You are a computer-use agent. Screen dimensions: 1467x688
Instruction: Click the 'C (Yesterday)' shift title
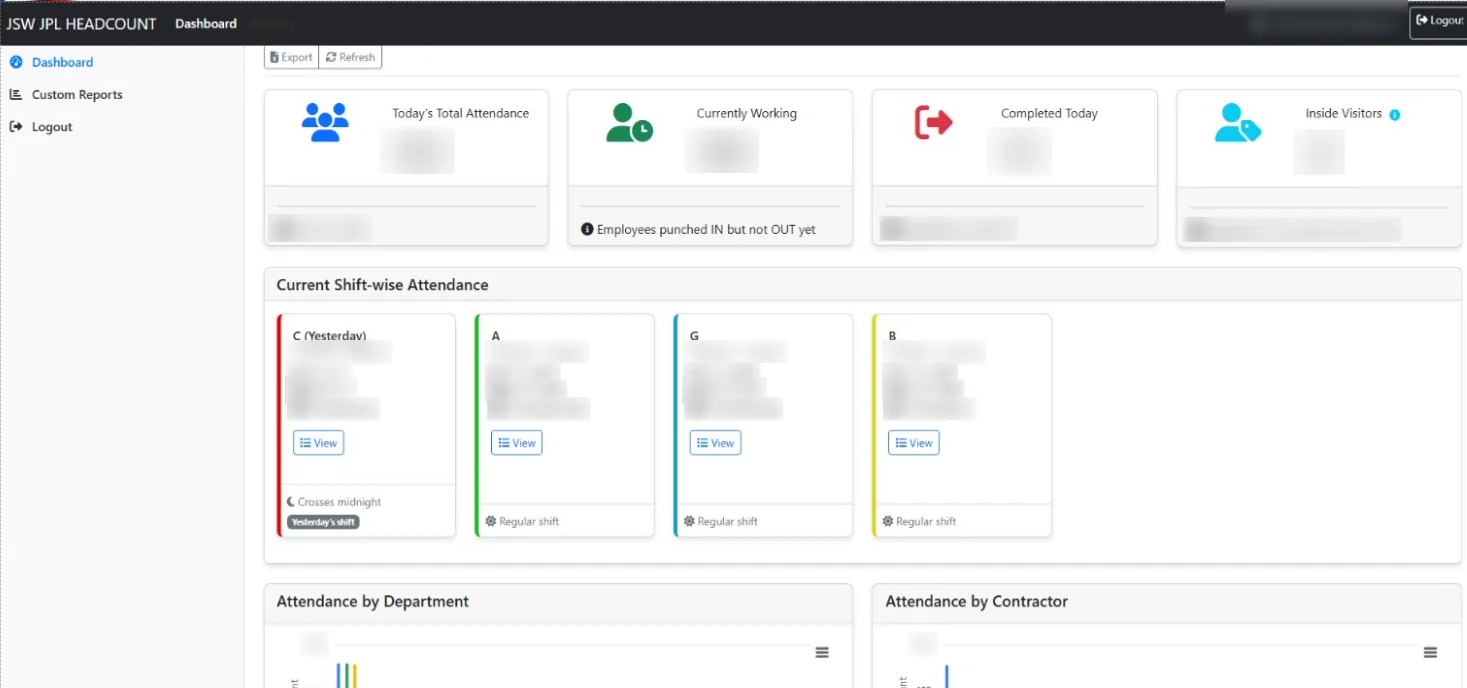click(x=329, y=336)
